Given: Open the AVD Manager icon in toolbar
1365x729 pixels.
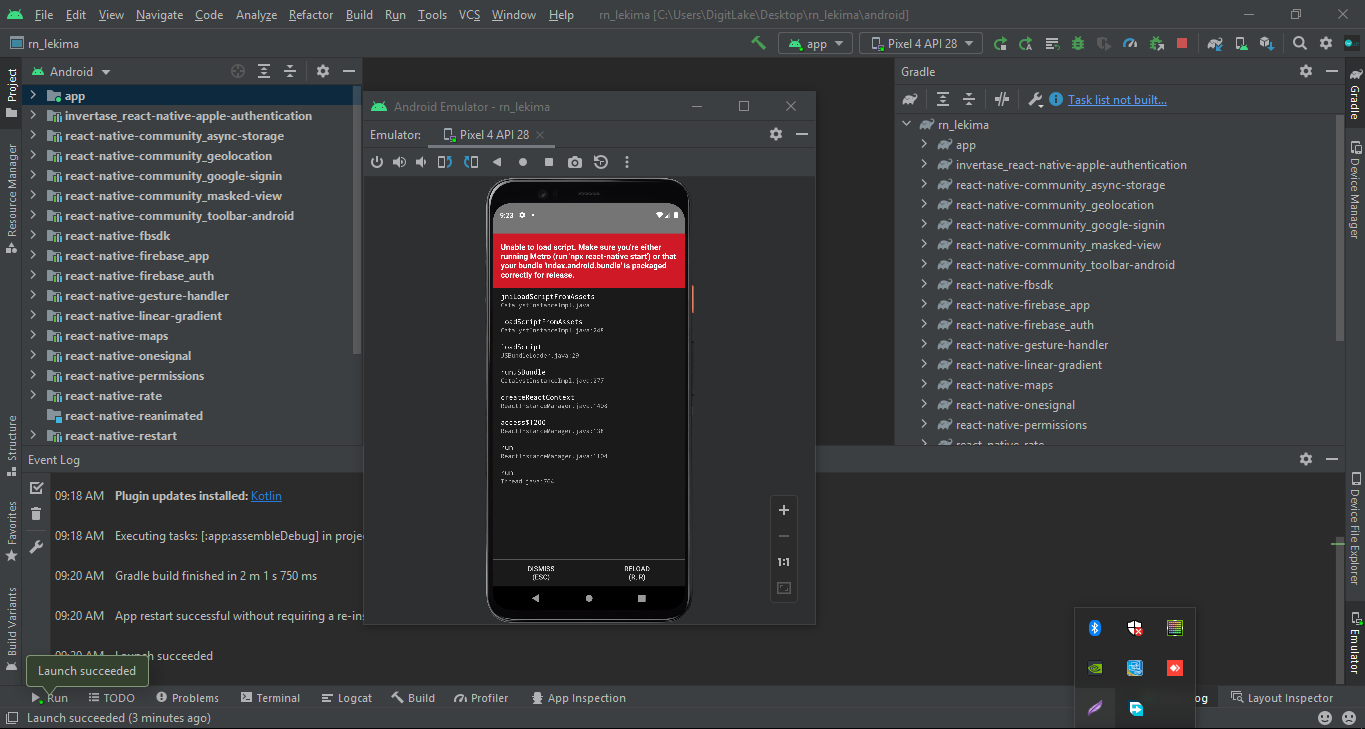Looking at the screenshot, I should (1241, 43).
